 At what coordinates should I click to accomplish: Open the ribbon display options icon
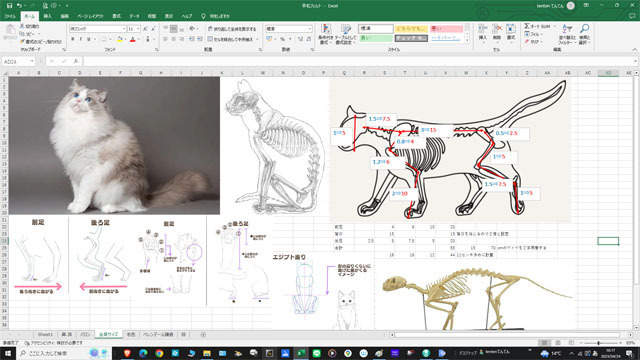[x=586, y=6]
